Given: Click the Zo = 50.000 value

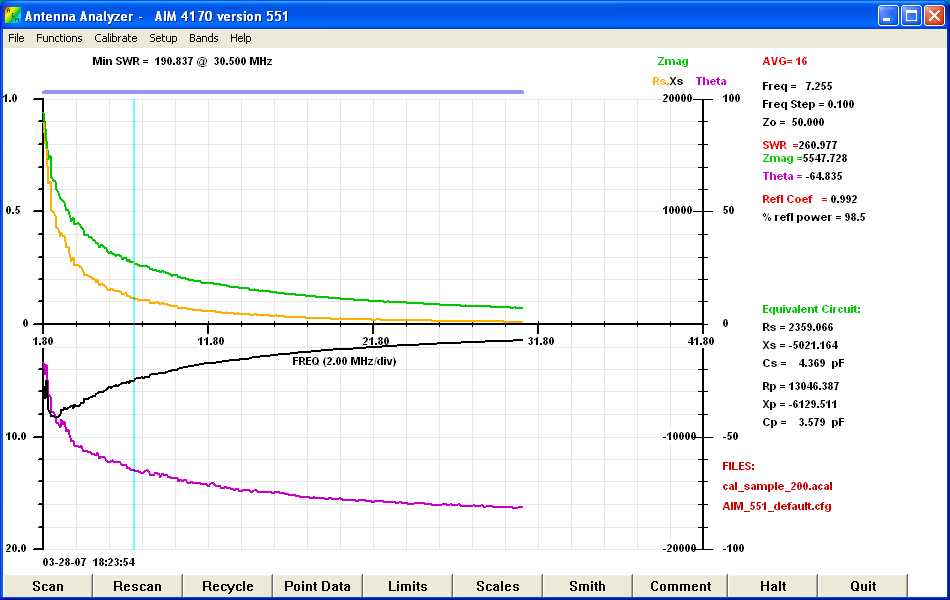Looking at the screenshot, I should pyautogui.click(x=793, y=122).
